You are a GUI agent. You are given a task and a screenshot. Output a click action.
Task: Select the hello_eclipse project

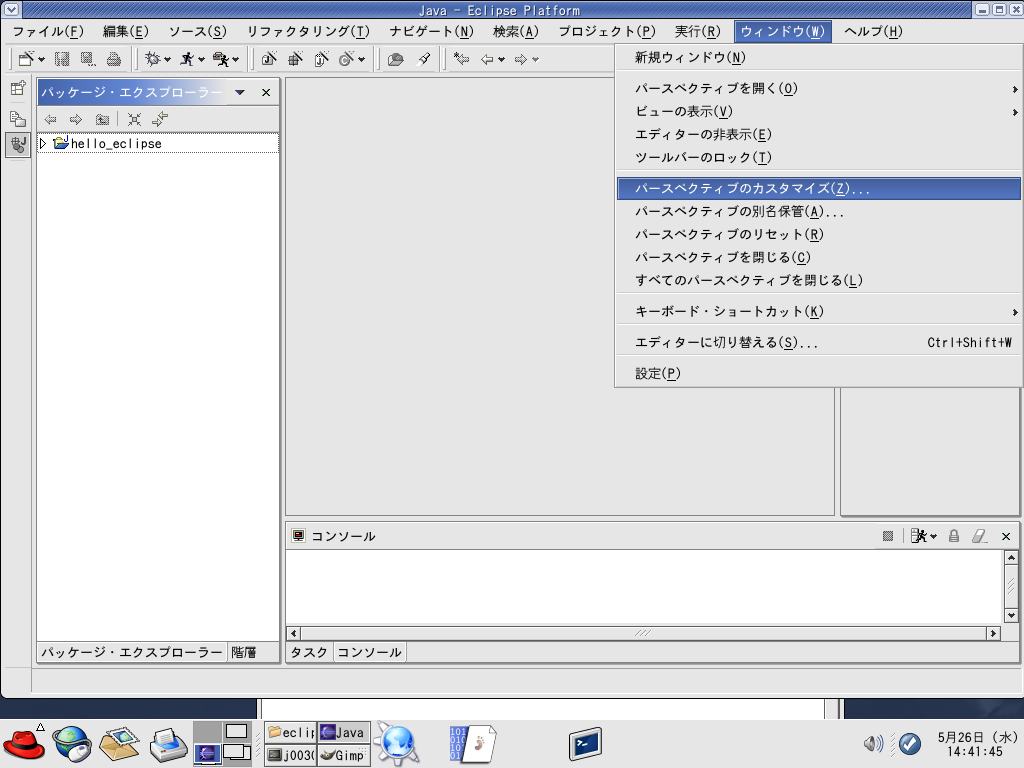pyautogui.click(x=116, y=144)
